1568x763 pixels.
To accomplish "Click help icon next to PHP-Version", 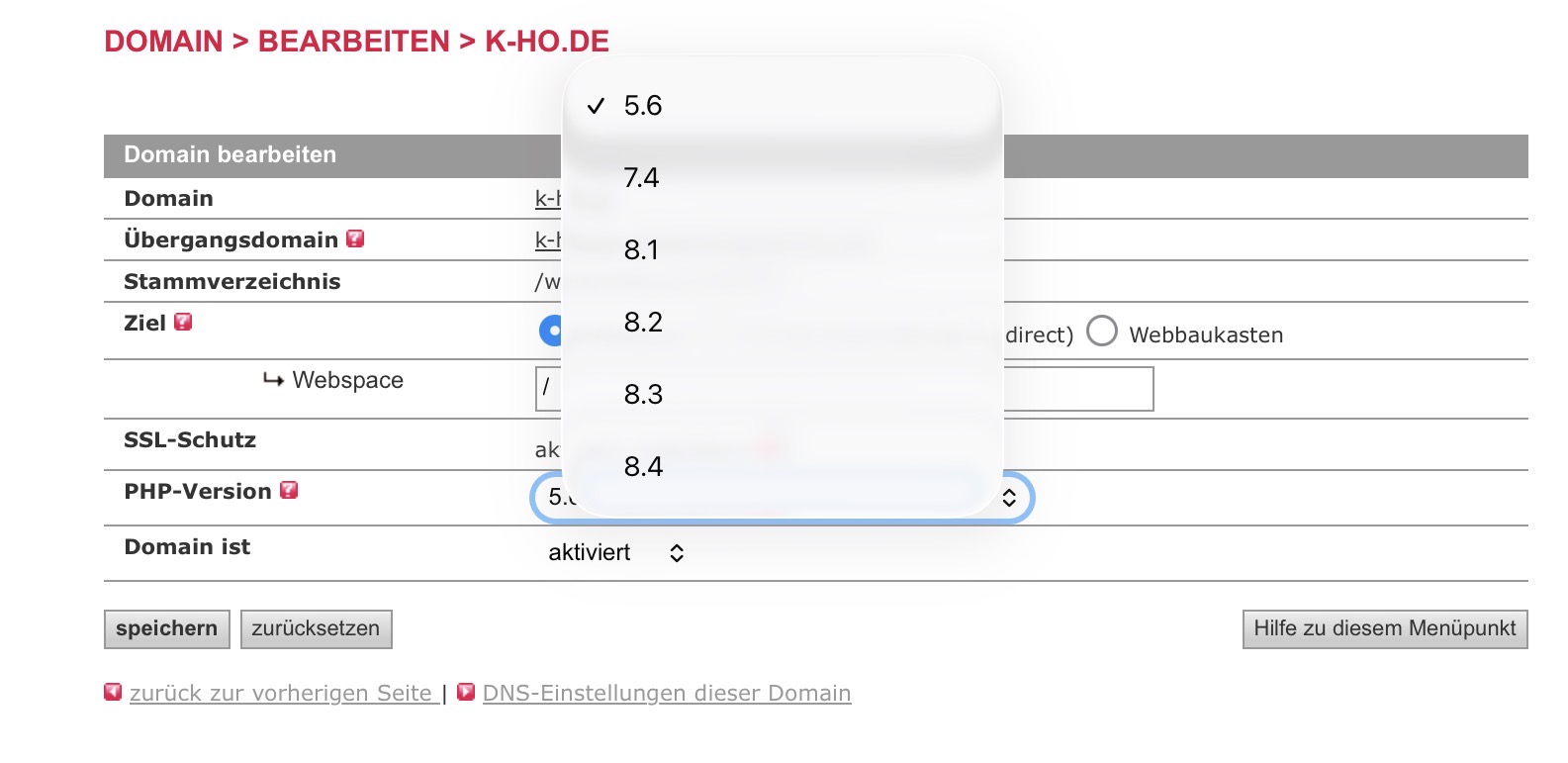I will point(289,491).
